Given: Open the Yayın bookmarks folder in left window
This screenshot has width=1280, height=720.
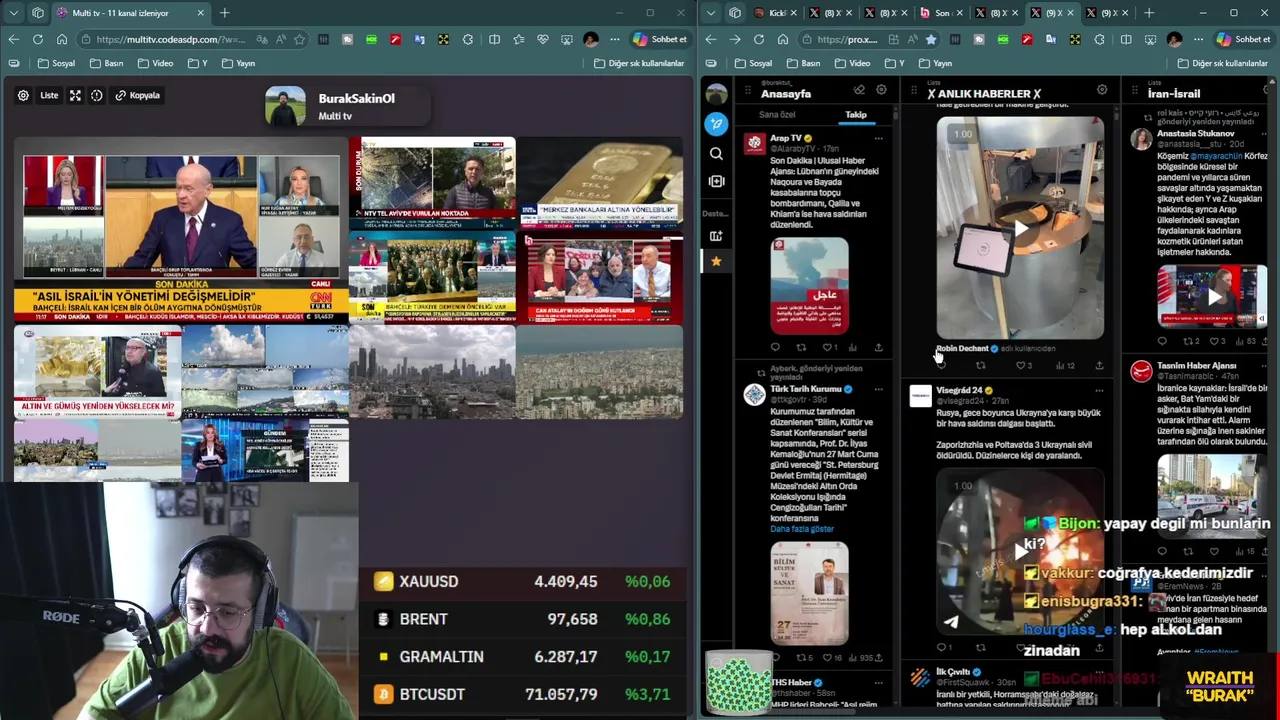Looking at the screenshot, I should click(x=238, y=63).
